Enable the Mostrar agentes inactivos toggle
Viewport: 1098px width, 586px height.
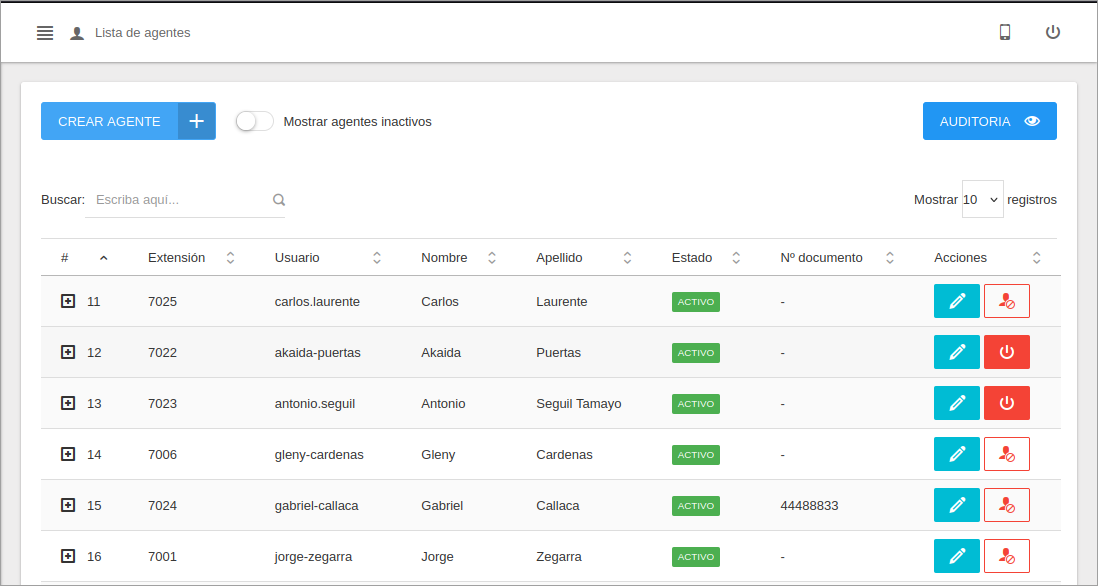tap(254, 120)
